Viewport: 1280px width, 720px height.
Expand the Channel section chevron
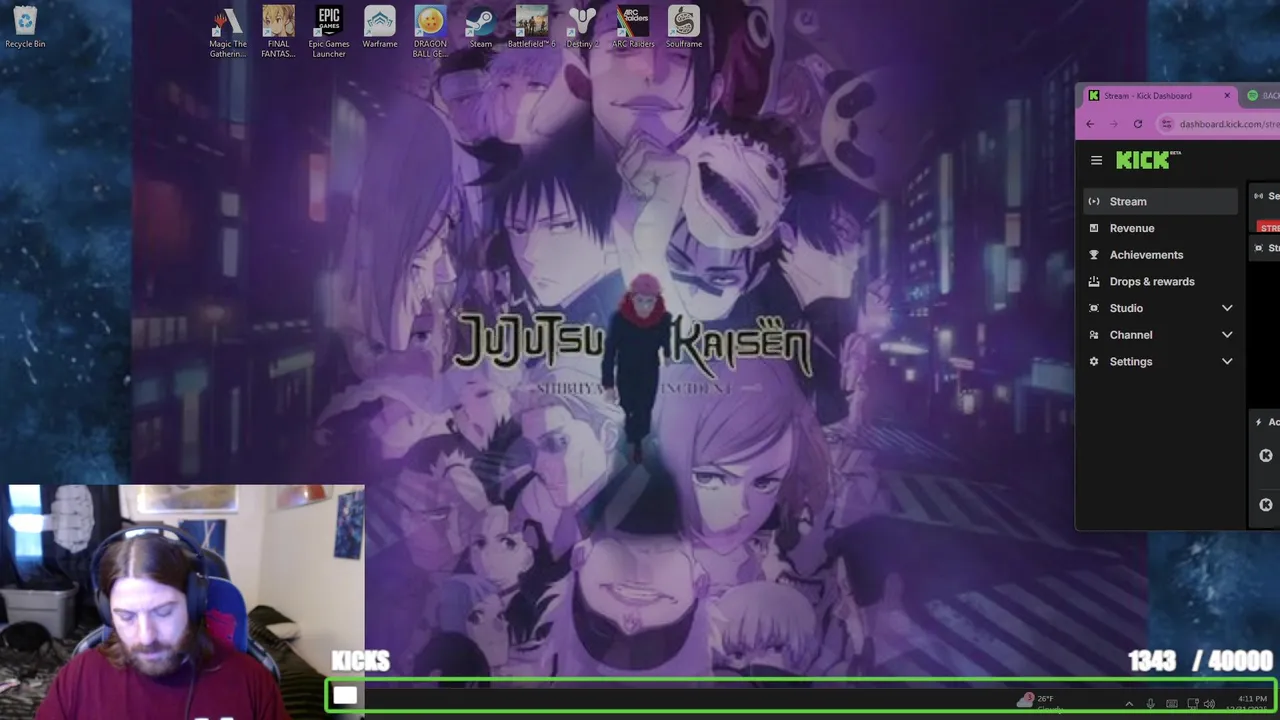(x=1227, y=335)
